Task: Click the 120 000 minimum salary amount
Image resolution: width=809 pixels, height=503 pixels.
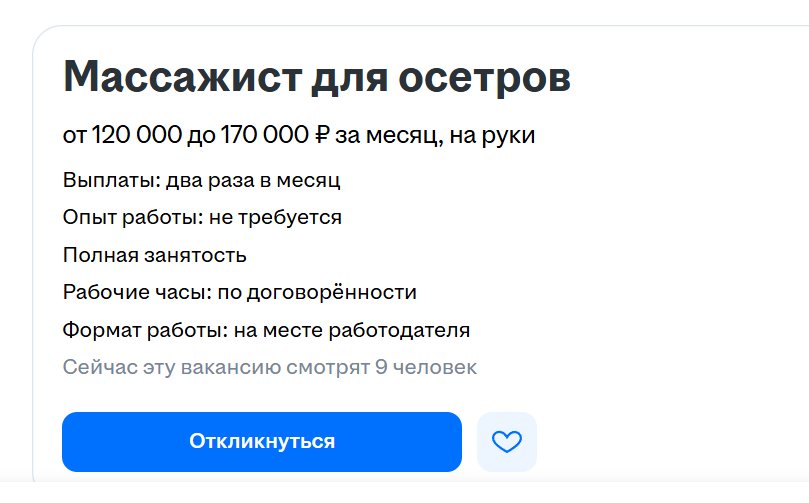Action: coord(134,135)
